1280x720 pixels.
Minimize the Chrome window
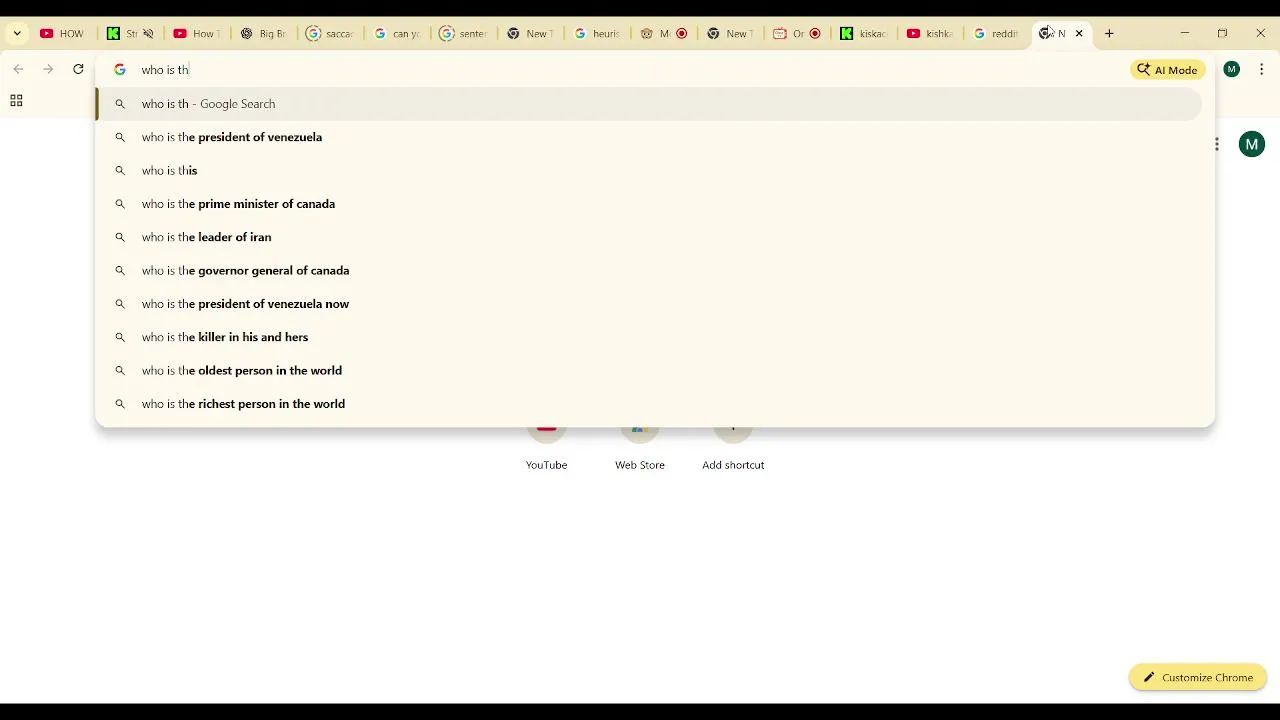pyautogui.click(x=1185, y=33)
